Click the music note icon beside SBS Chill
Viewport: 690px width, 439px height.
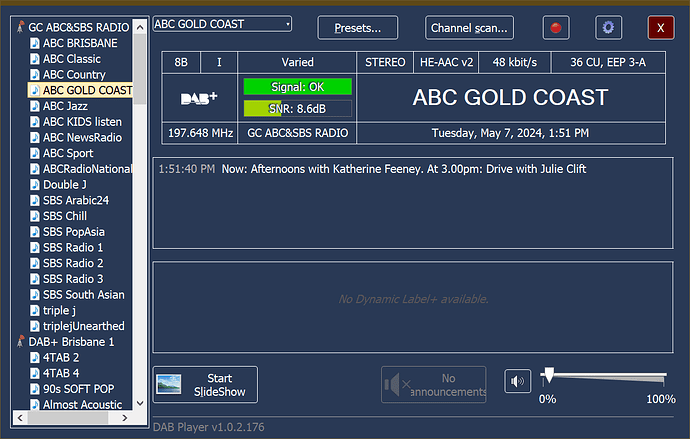click(34, 216)
